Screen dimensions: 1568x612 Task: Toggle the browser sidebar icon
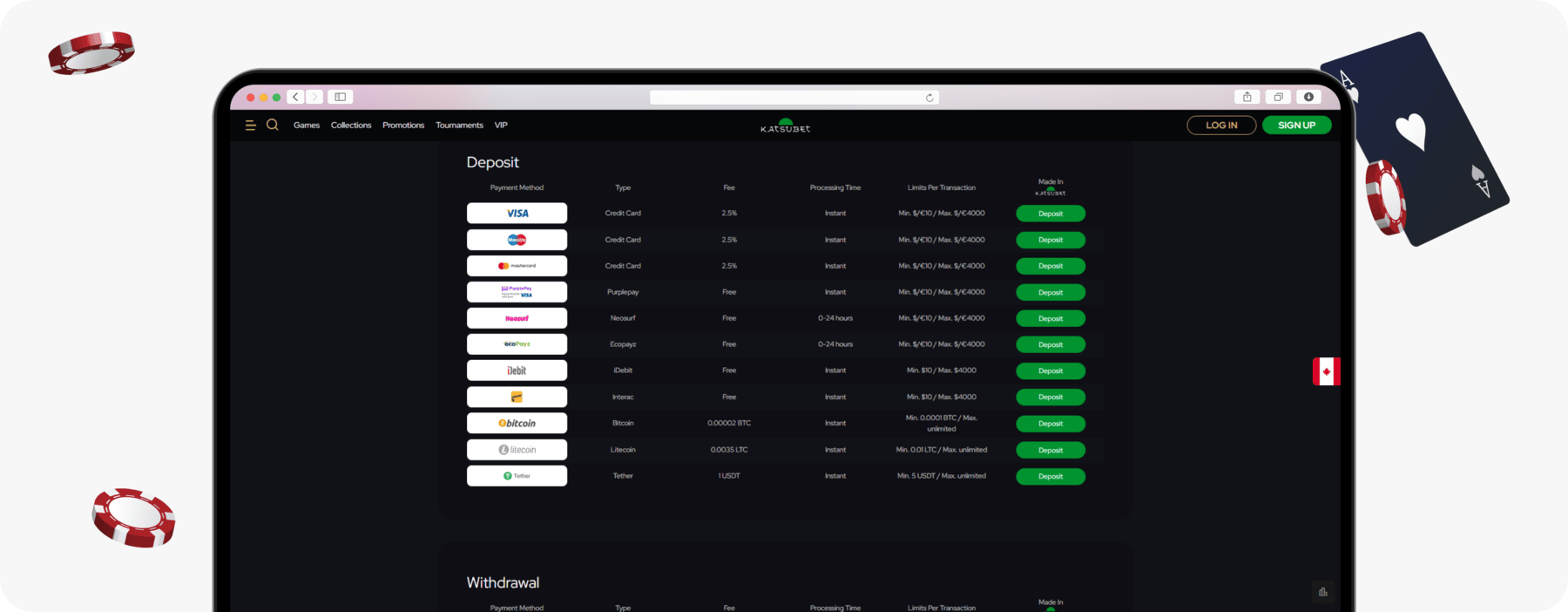click(341, 97)
